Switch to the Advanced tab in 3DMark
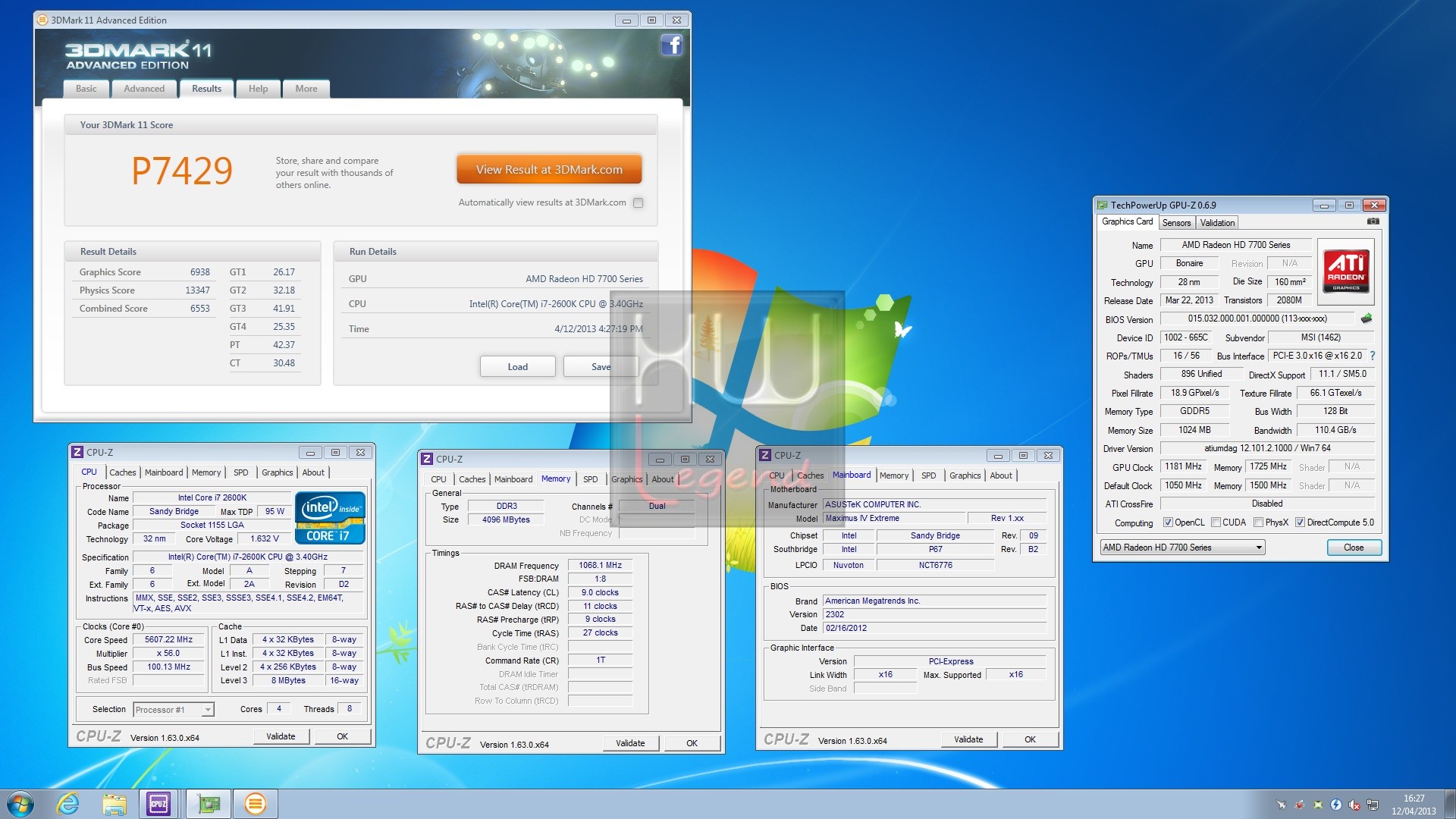 point(144,89)
